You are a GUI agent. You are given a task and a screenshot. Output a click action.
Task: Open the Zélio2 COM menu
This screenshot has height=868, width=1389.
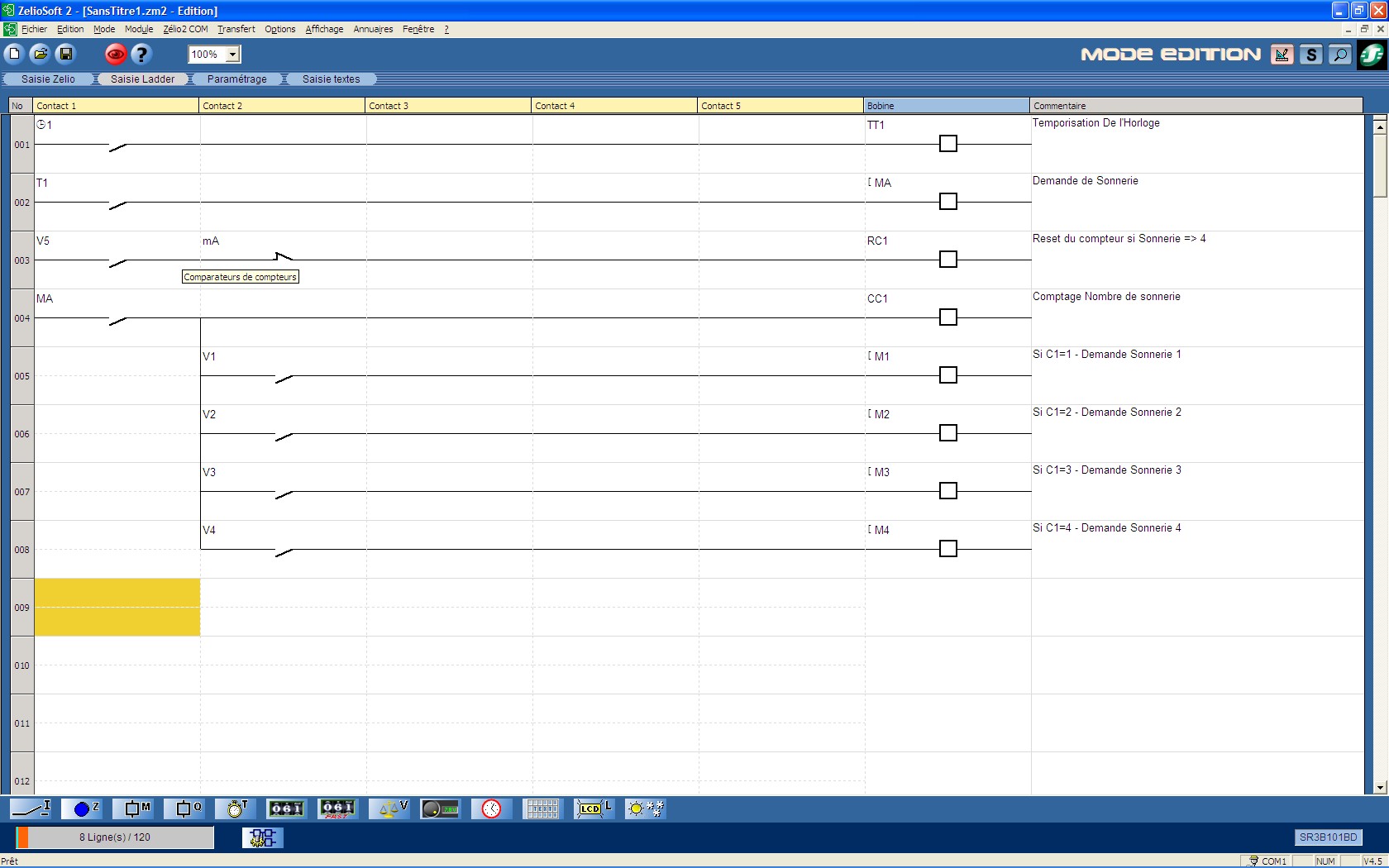(185, 29)
